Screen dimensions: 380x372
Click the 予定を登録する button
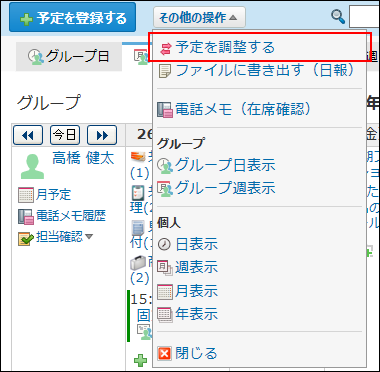(x=72, y=17)
